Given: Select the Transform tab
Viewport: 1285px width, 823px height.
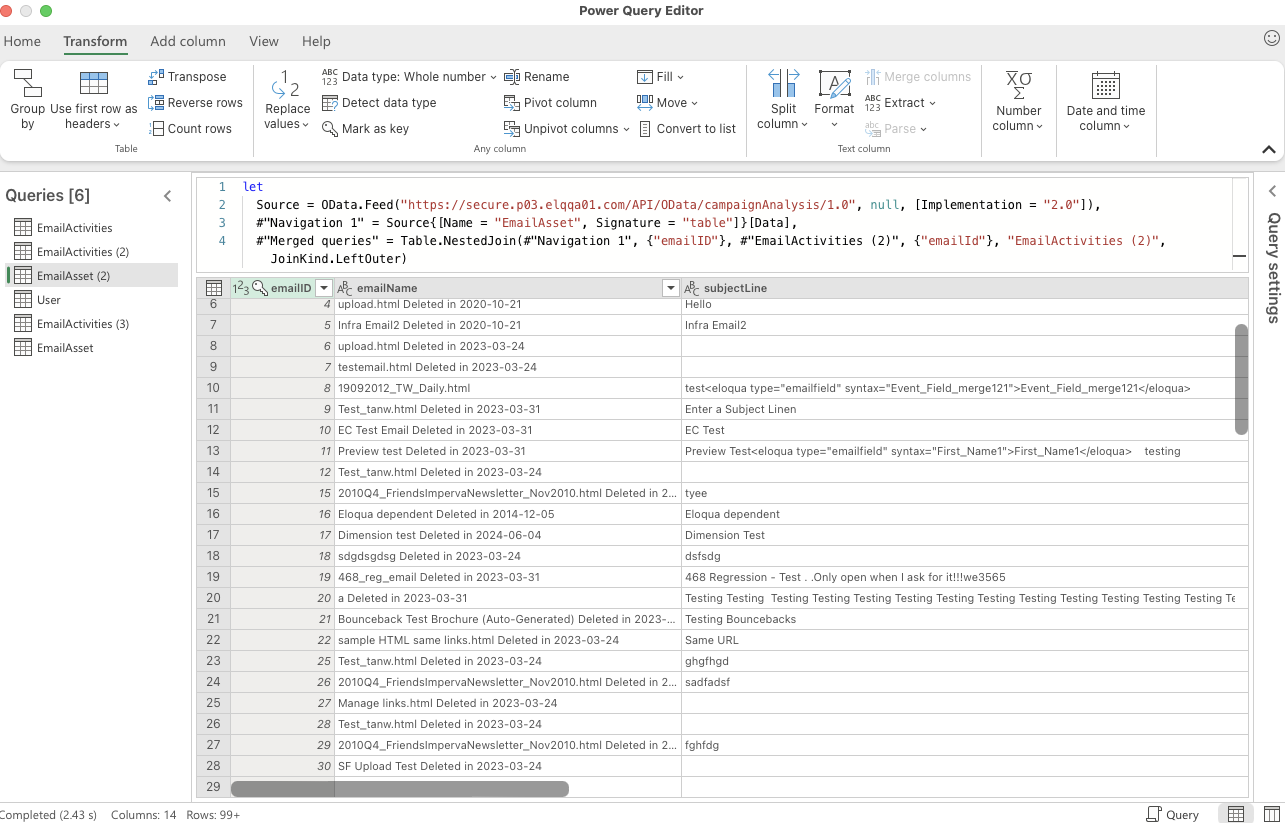Looking at the screenshot, I should tap(95, 41).
